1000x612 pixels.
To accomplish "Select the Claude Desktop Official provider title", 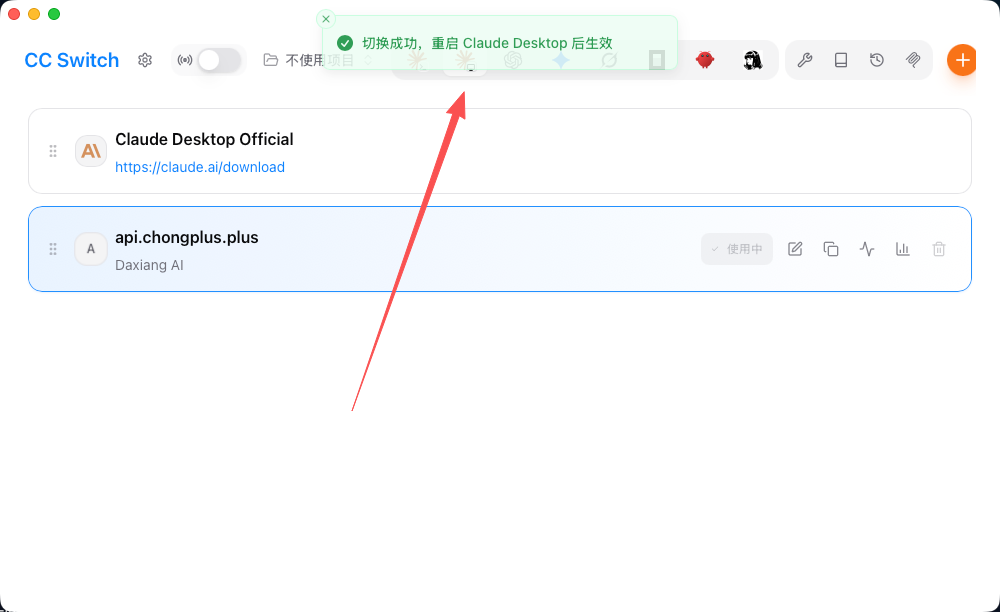I will pos(204,139).
